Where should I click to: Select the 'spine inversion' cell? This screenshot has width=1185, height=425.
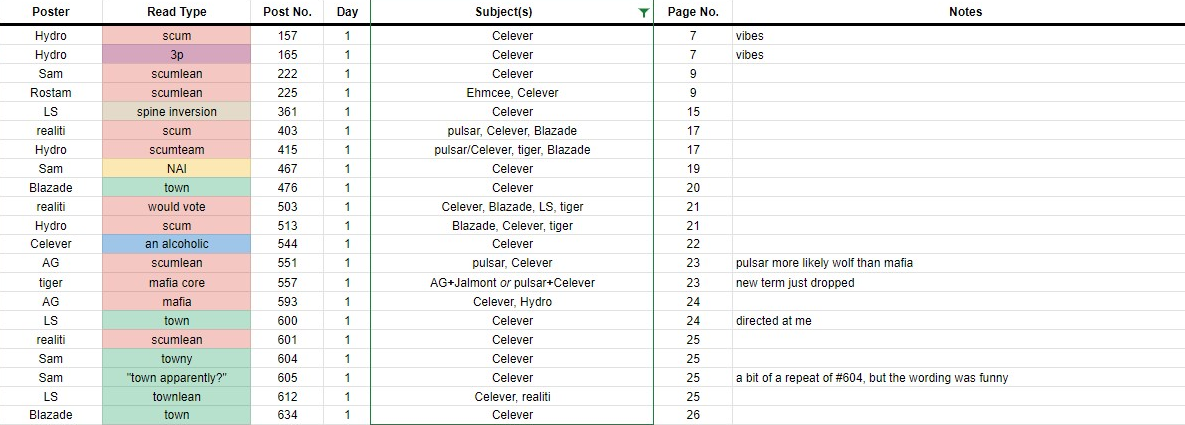point(176,112)
